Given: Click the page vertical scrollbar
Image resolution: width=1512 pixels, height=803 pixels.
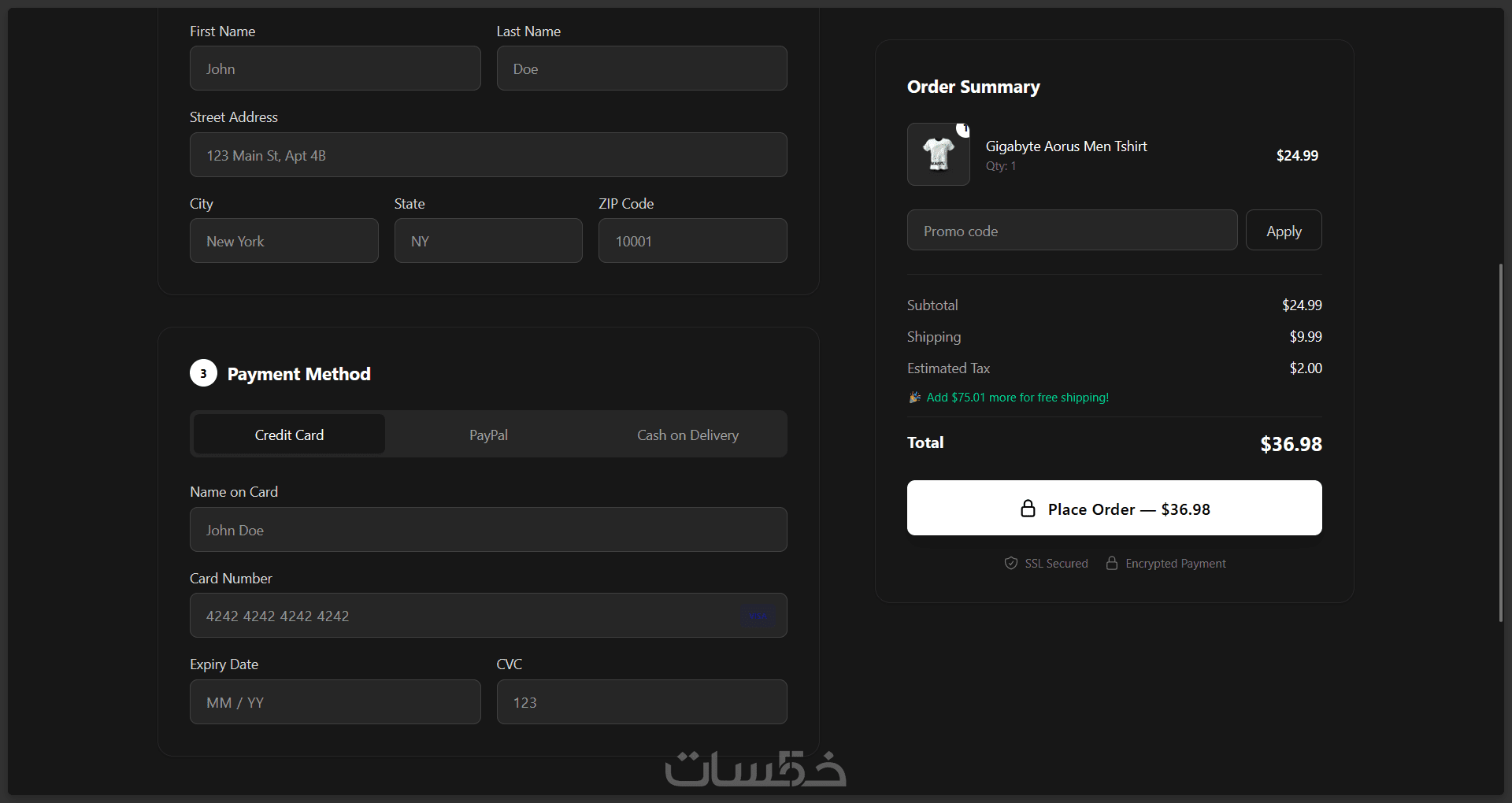Looking at the screenshot, I should 1500,442.
